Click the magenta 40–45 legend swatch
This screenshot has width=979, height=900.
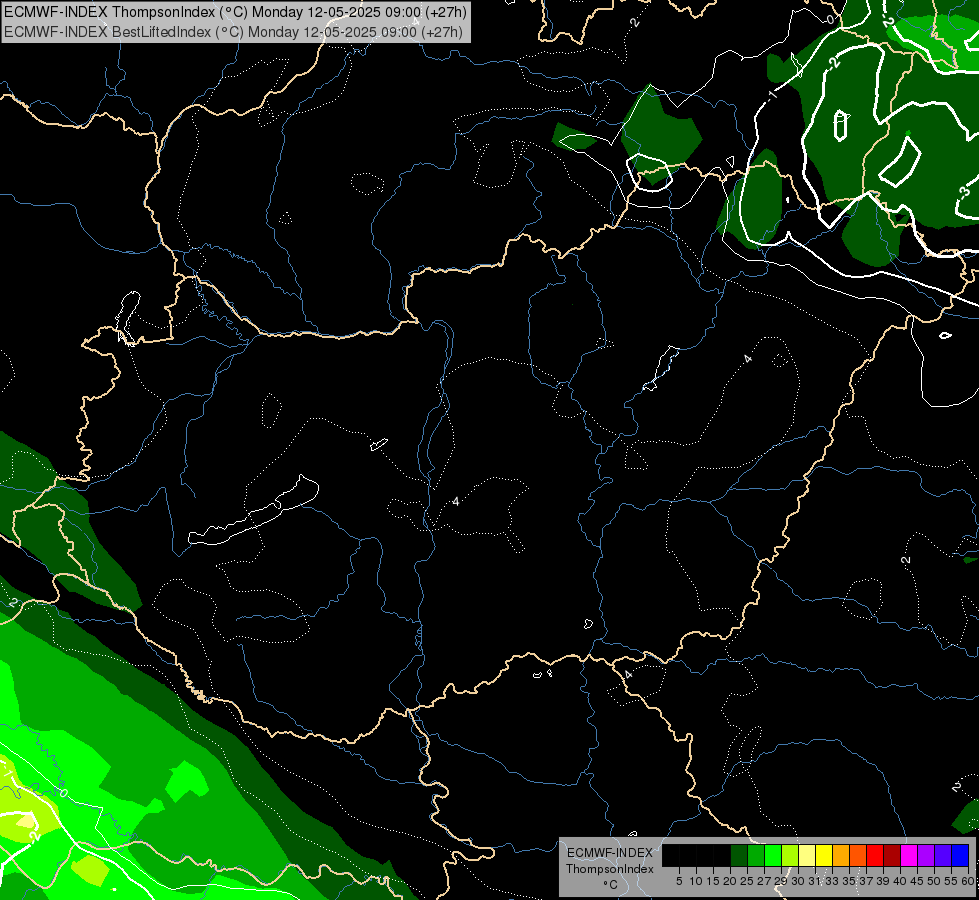[x=909, y=856]
